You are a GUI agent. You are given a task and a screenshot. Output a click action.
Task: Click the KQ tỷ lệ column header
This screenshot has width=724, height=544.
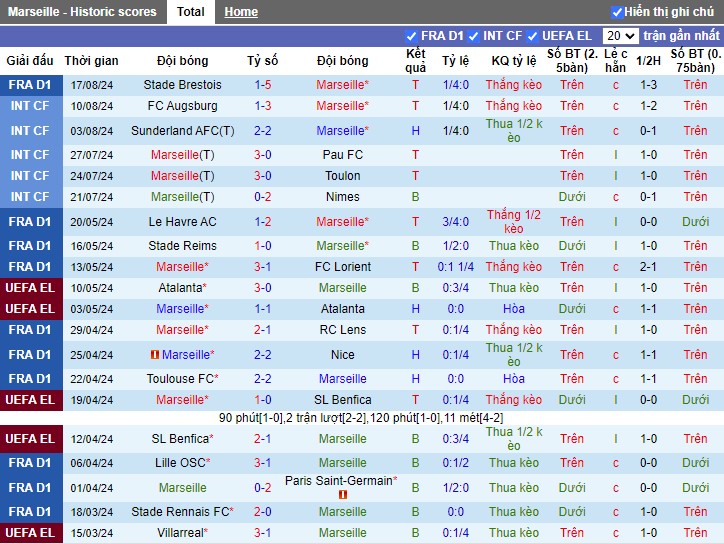[513, 60]
